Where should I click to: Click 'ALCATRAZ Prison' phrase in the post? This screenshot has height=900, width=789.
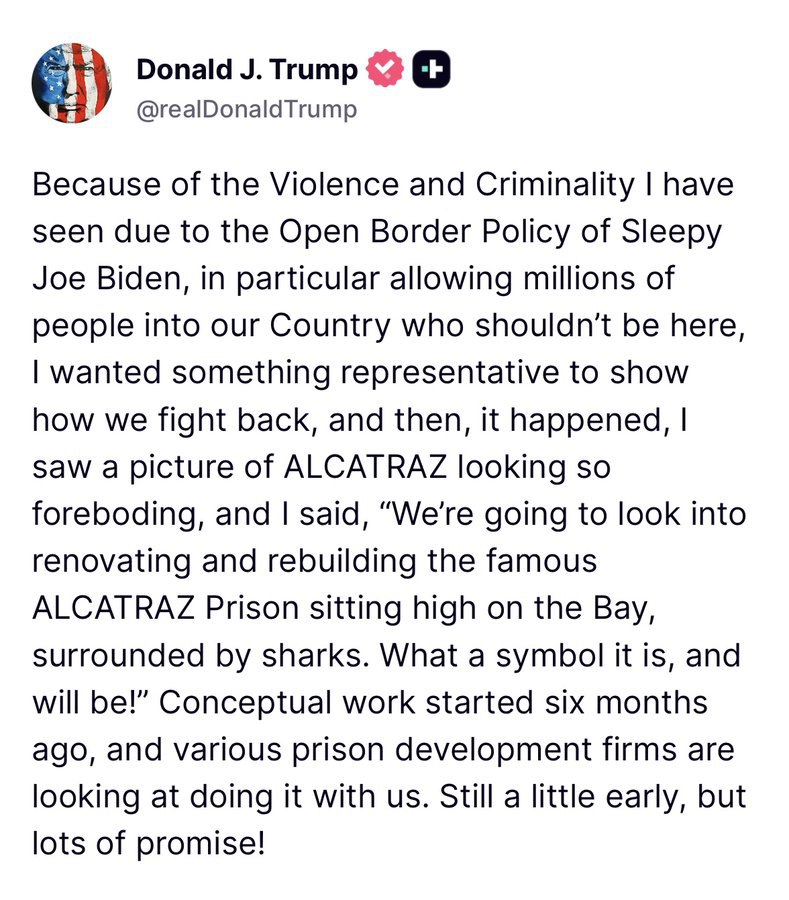point(166,608)
